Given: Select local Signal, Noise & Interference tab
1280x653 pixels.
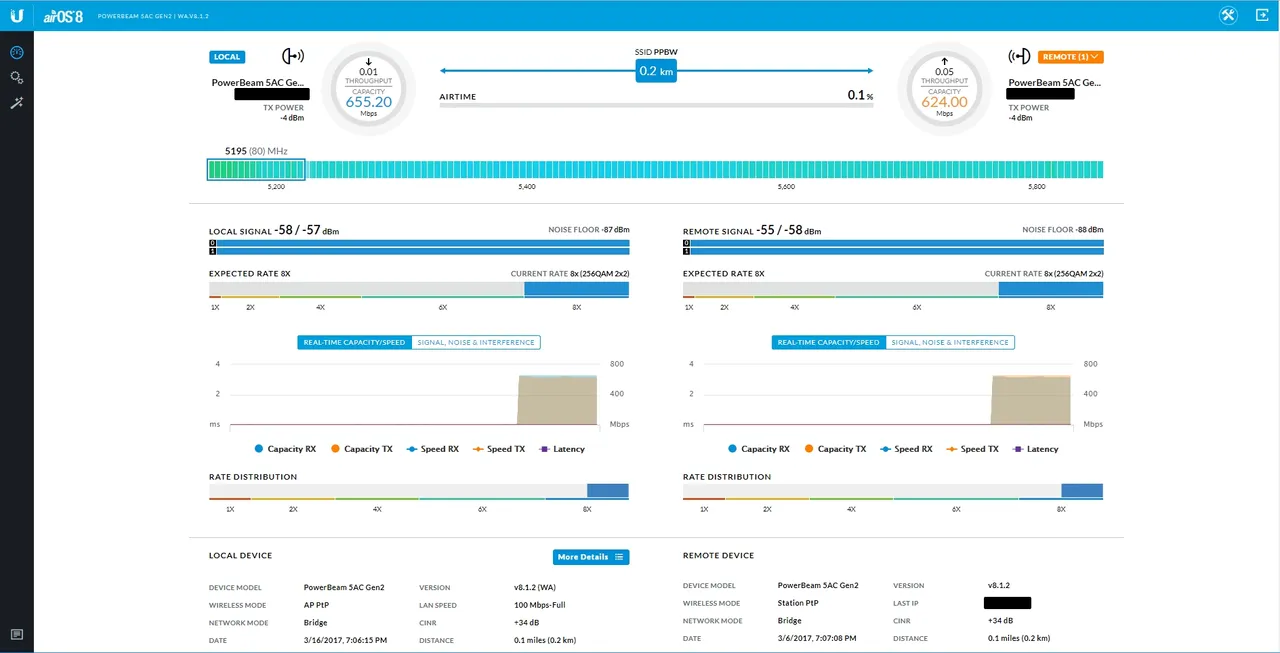Looking at the screenshot, I should (475, 342).
